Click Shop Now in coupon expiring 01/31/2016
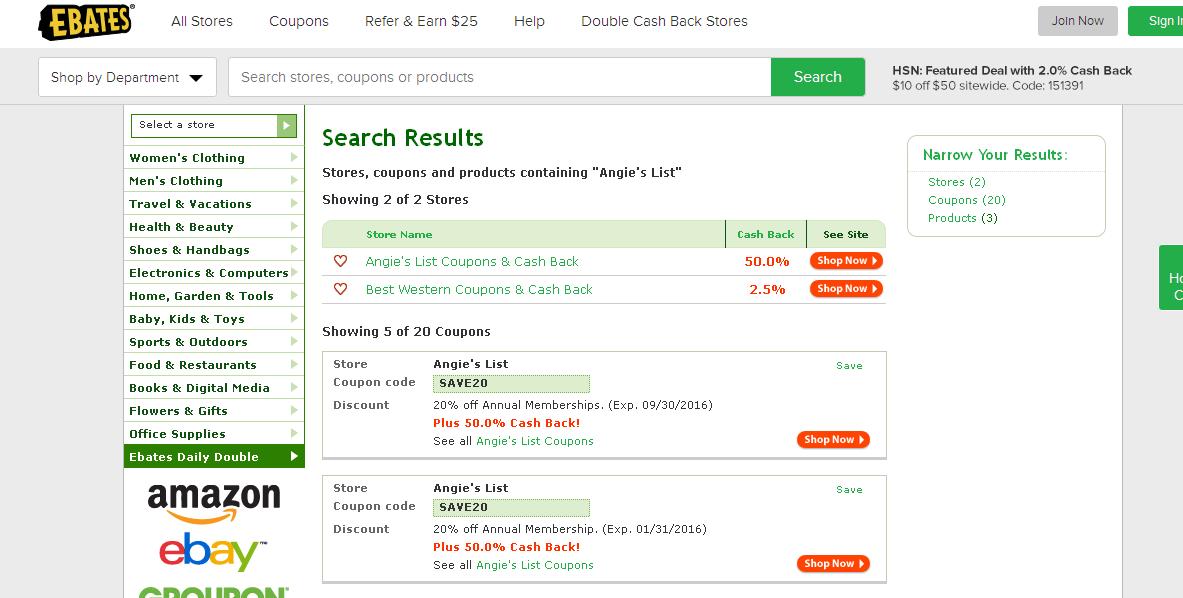 [x=833, y=563]
